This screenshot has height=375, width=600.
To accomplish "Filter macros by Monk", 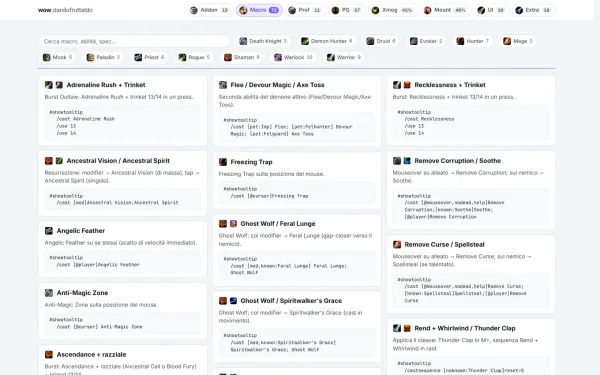I will click(57, 57).
